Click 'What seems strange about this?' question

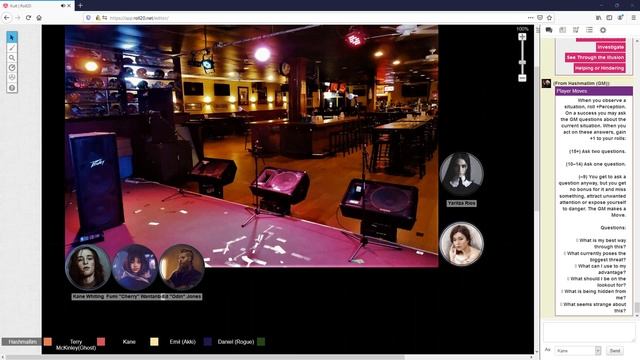coord(594,307)
